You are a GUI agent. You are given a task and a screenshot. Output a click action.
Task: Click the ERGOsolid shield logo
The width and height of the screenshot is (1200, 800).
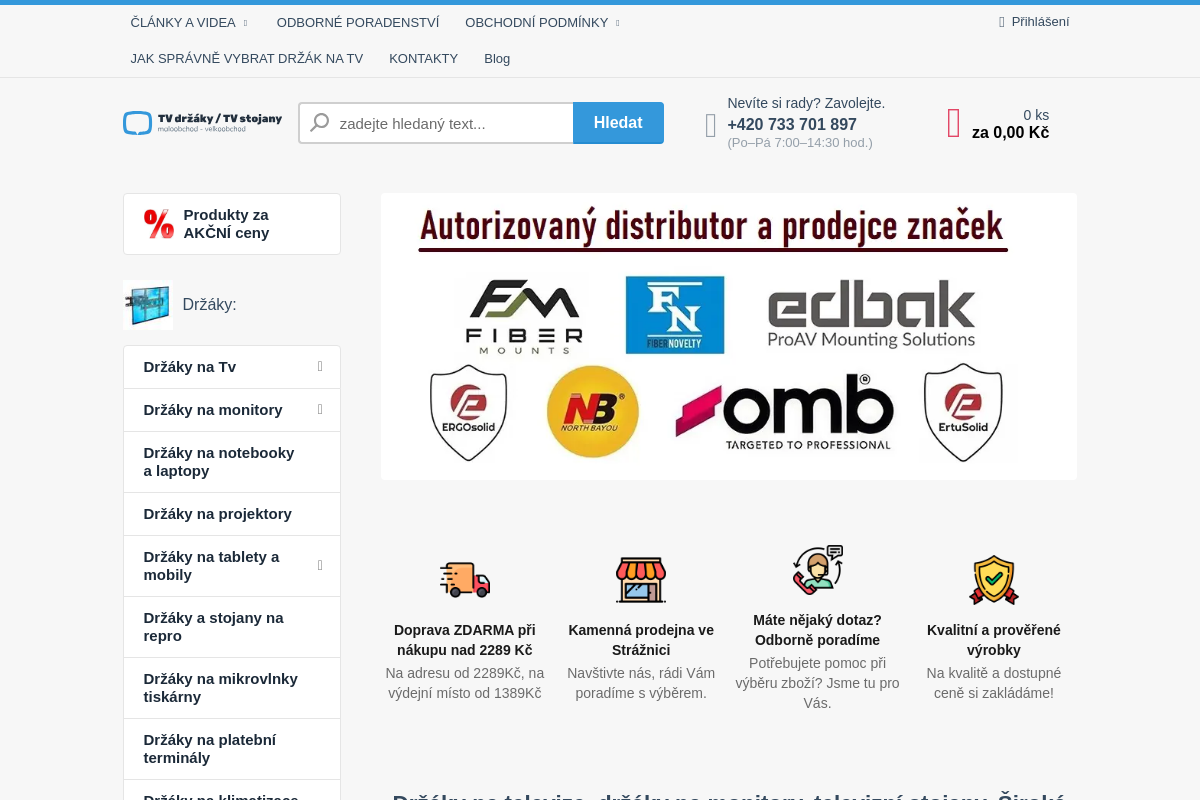point(469,413)
